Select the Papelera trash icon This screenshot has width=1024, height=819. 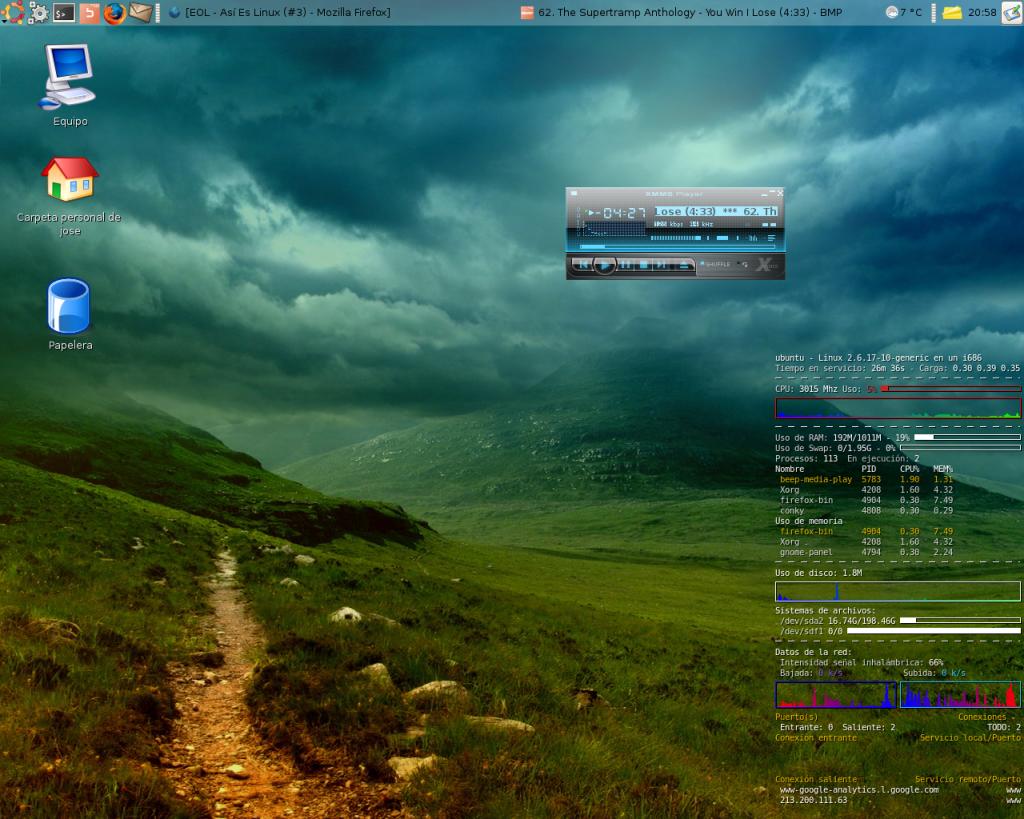(70, 315)
